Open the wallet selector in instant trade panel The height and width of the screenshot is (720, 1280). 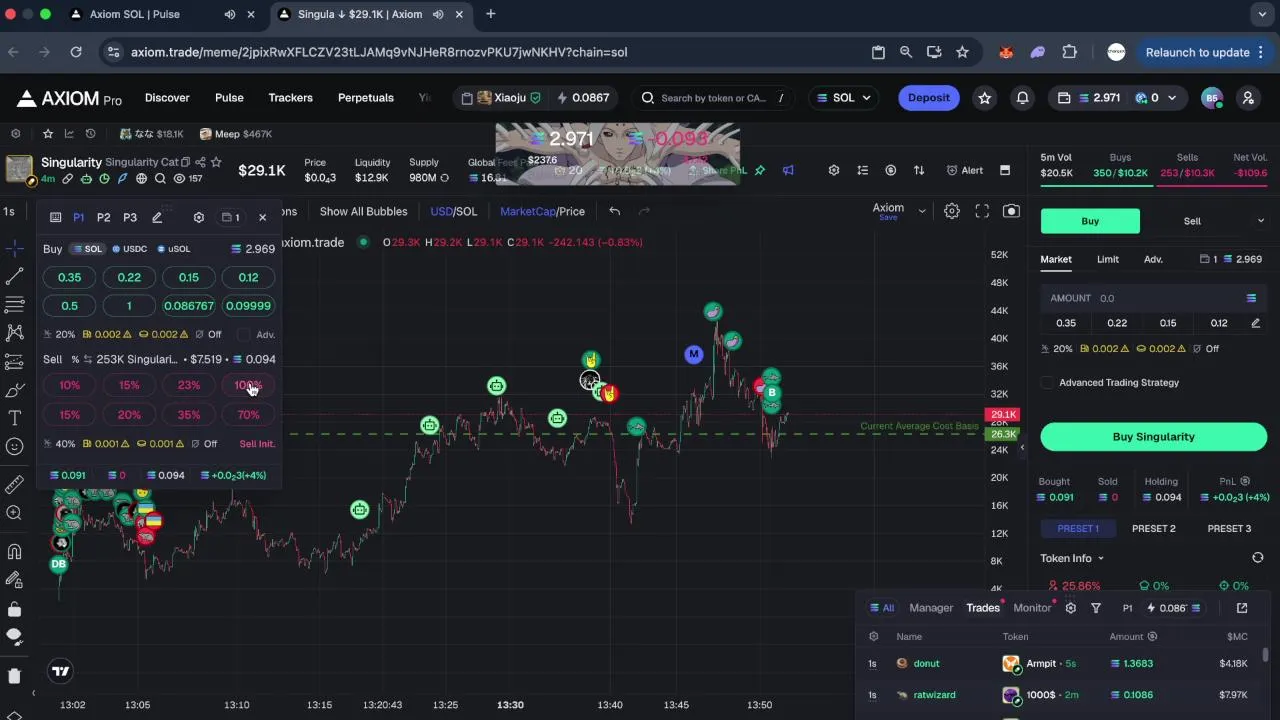231,217
